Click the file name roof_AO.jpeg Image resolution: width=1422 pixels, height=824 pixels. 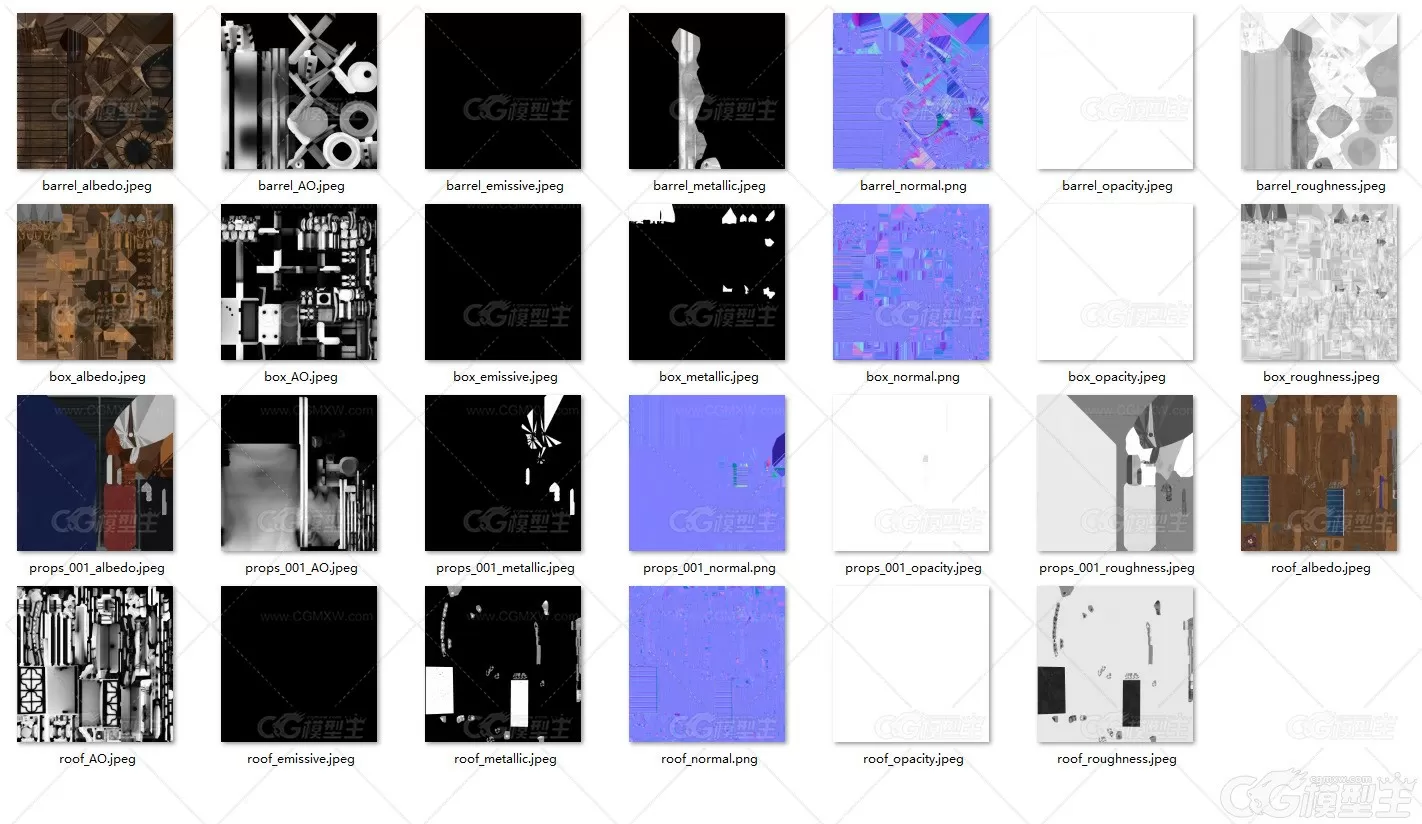click(97, 759)
